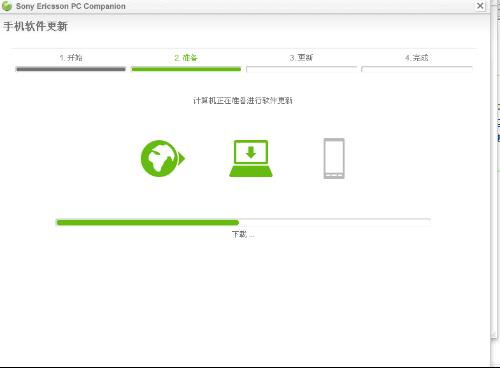This screenshot has width=500, height=368.
Task: Select step 2. 准备 label
Action: point(186,58)
